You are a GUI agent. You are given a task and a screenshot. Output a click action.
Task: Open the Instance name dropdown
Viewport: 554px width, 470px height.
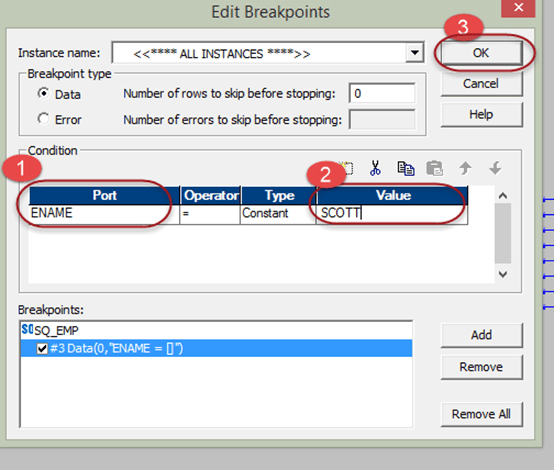click(x=415, y=53)
